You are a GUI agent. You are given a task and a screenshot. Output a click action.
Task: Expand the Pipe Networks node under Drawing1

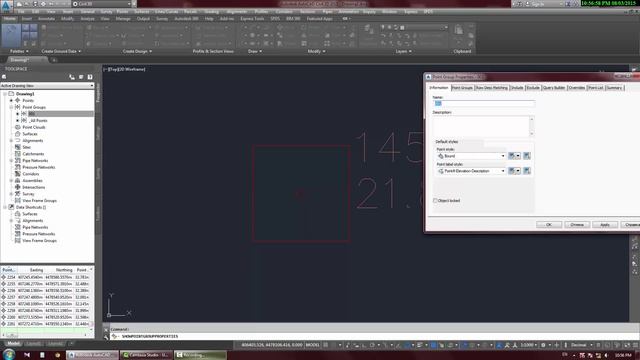coord(11,160)
